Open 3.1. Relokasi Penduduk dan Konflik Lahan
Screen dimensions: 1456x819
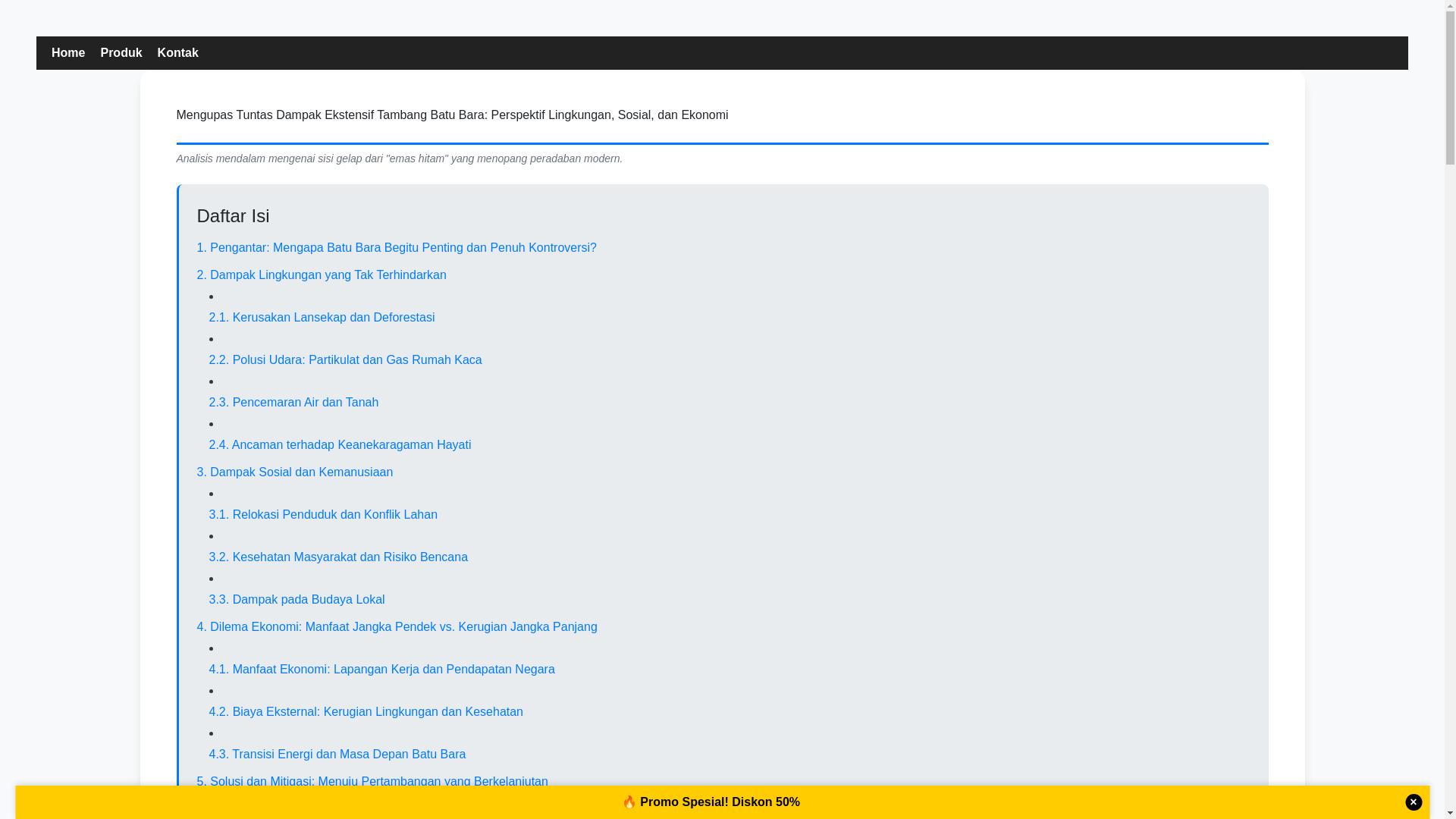coord(324,515)
